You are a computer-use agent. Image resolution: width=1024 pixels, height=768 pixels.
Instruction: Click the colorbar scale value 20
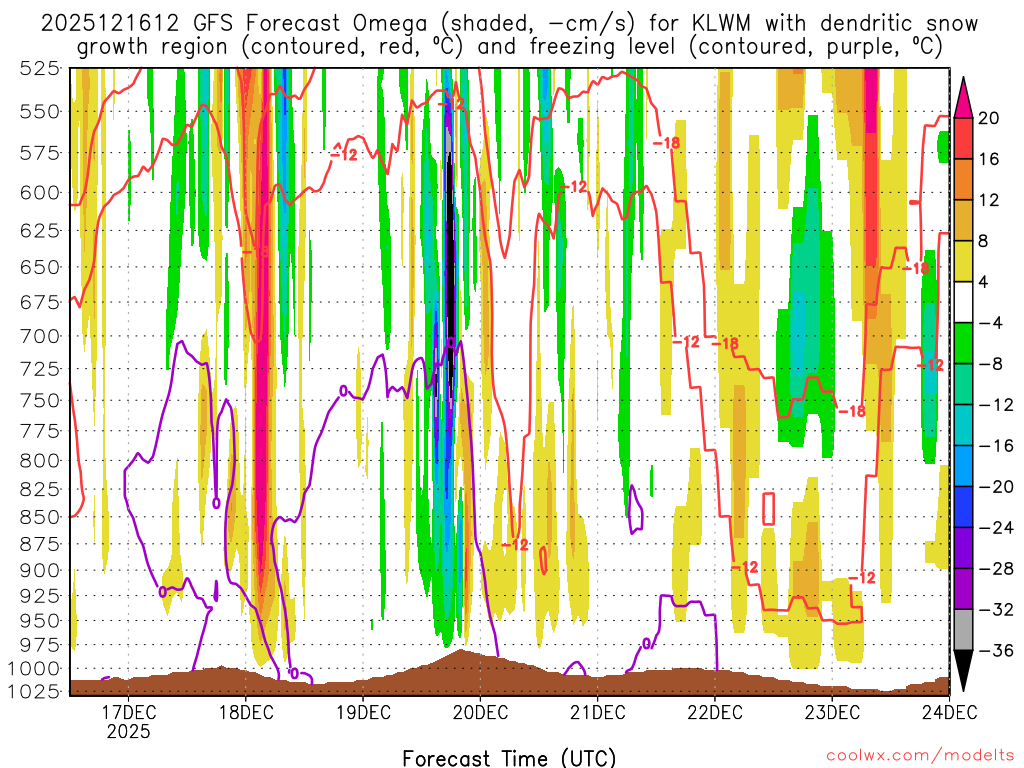point(989,118)
